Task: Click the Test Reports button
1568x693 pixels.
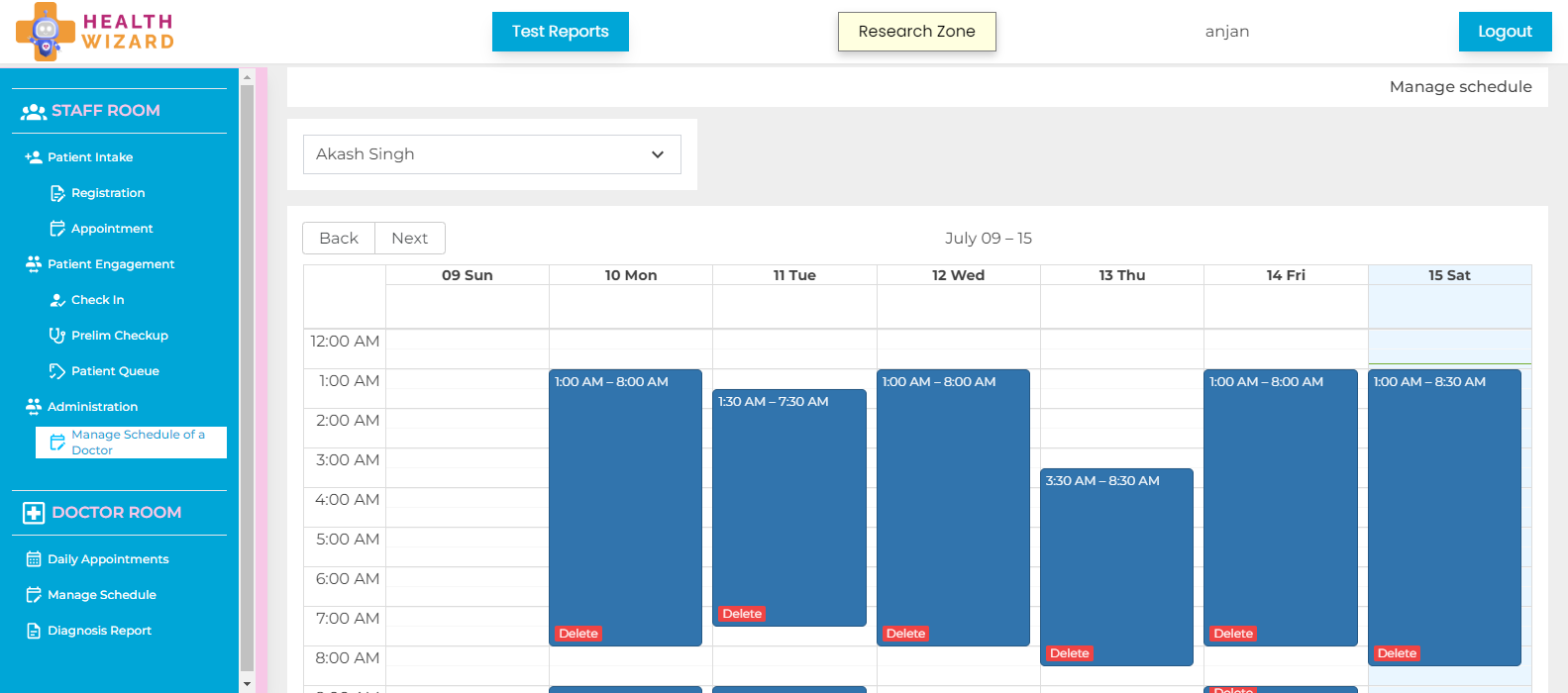Action: [x=560, y=32]
